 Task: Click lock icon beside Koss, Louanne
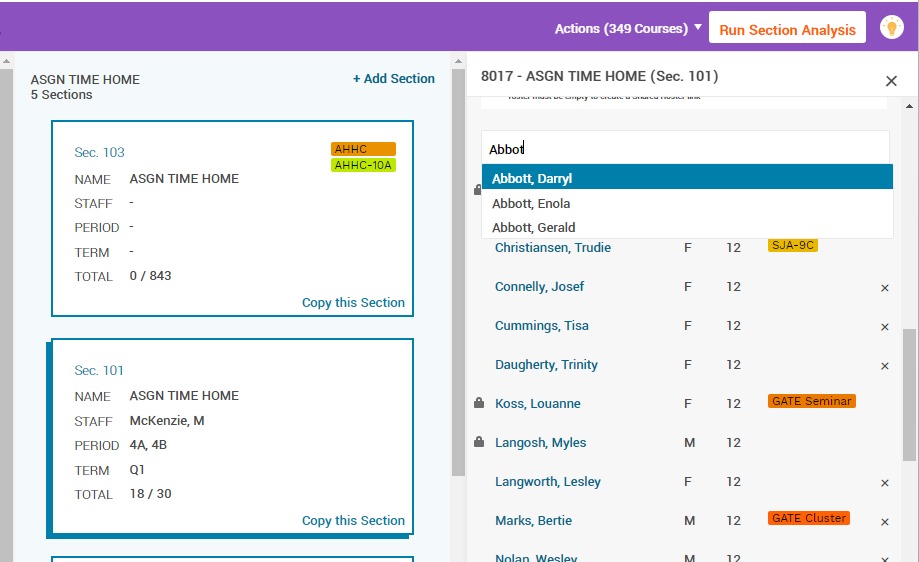click(479, 403)
